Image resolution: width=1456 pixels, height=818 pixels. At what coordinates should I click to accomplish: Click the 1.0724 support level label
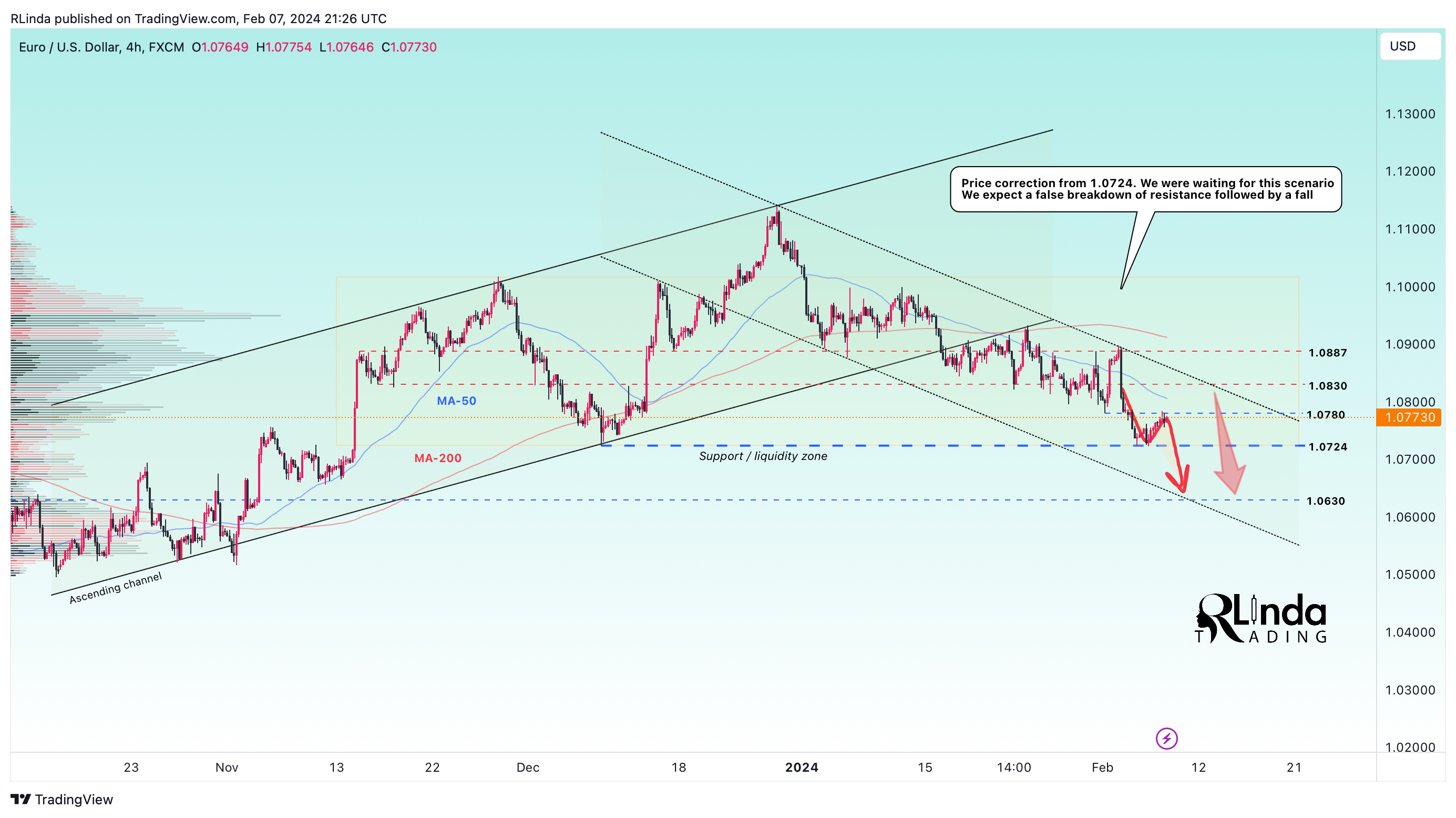[x=1328, y=447]
